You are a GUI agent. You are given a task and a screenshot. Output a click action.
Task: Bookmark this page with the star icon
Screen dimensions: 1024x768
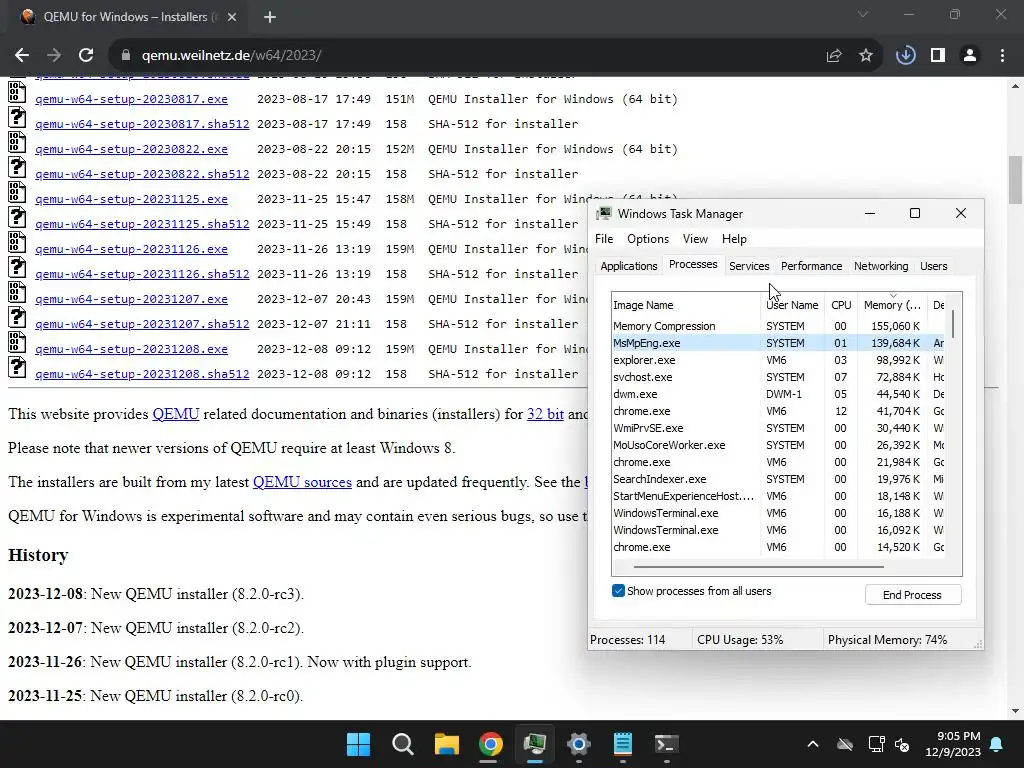pyautogui.click(x=866, y=56)
